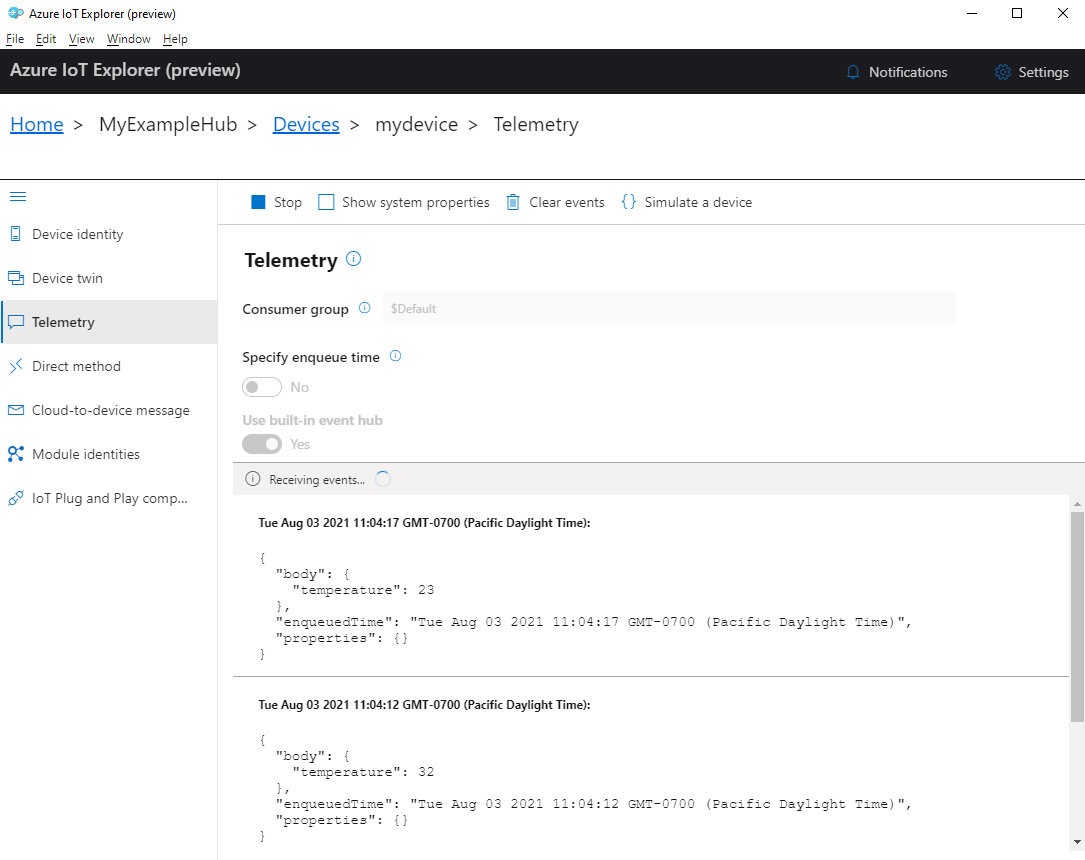Navigate back using the Devices breadcrumb link
1085x860 pixels.
coord(306,124)
